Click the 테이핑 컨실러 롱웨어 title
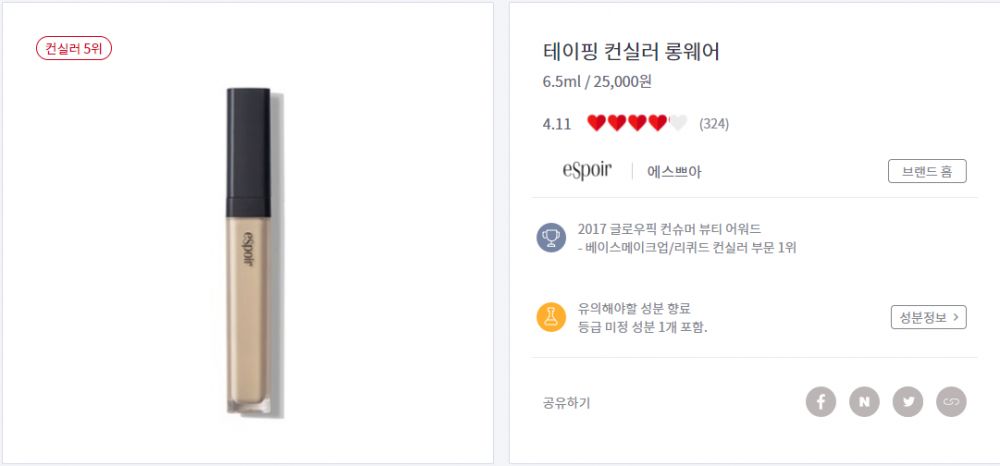 point(631,52)
